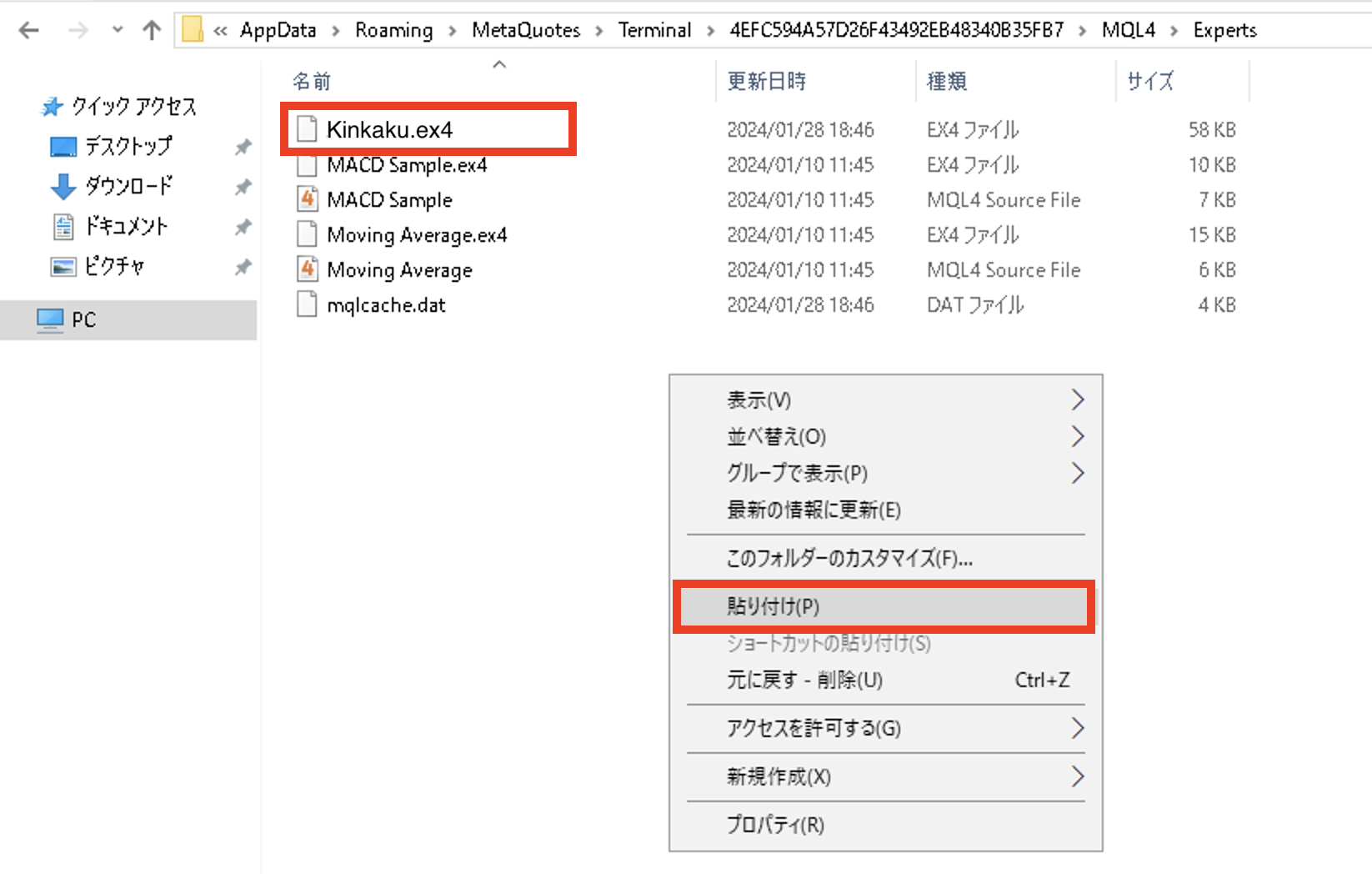Open the Downloads (ダウンロード) folder

point(128,186)
